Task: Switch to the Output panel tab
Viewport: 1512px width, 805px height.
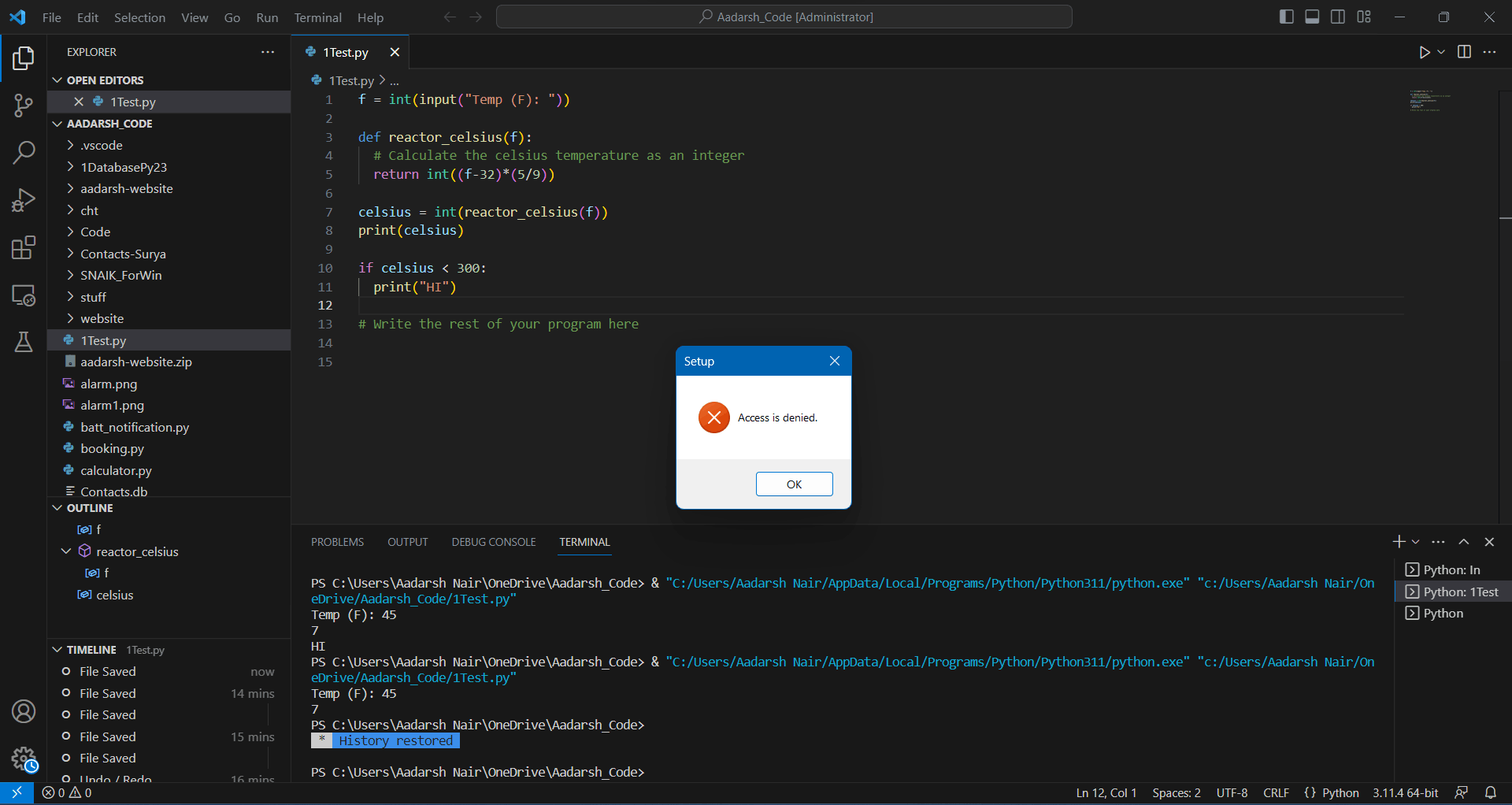Action: [408, 542]
